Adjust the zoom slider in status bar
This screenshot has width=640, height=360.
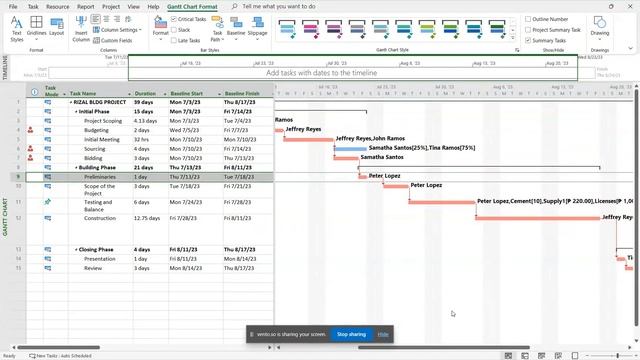(618, 356)
